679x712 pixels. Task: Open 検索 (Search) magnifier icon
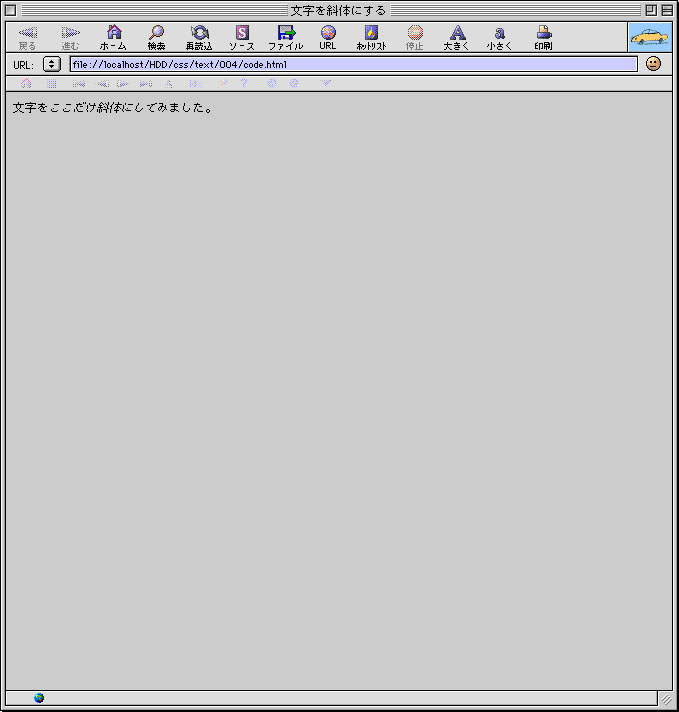tap(157, 33)
